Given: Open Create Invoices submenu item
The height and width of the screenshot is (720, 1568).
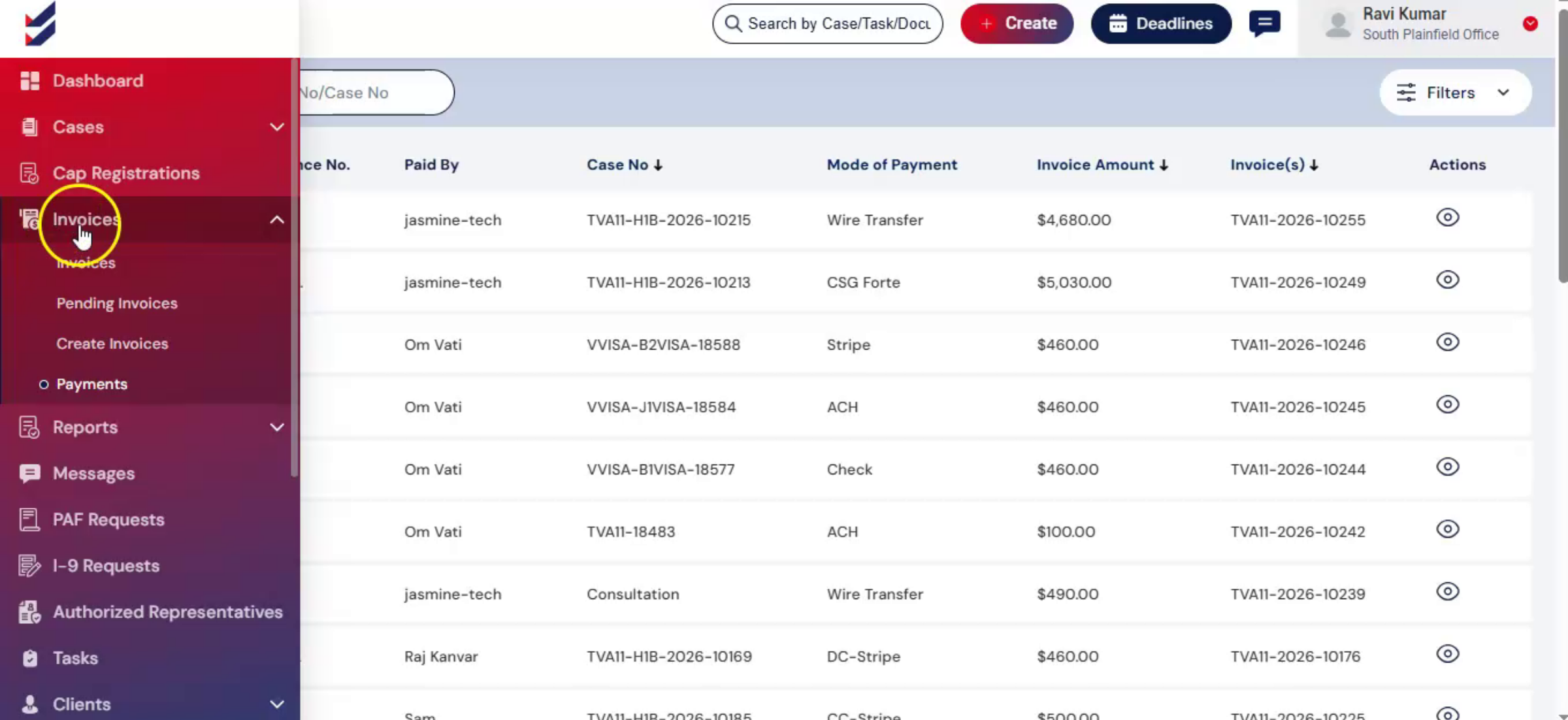Looking at the screenshot, I should (x=112, y=344).
